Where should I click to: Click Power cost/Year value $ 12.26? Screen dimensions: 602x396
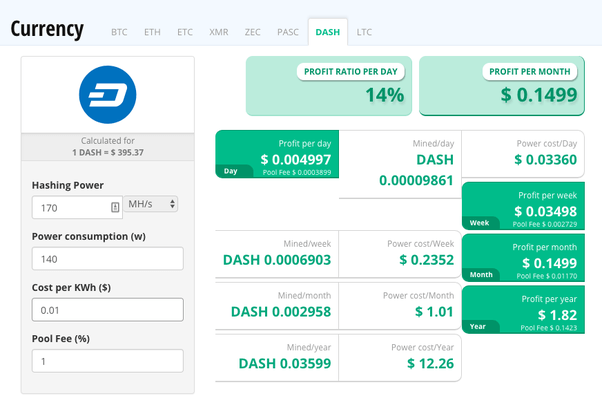pos(430,364)
